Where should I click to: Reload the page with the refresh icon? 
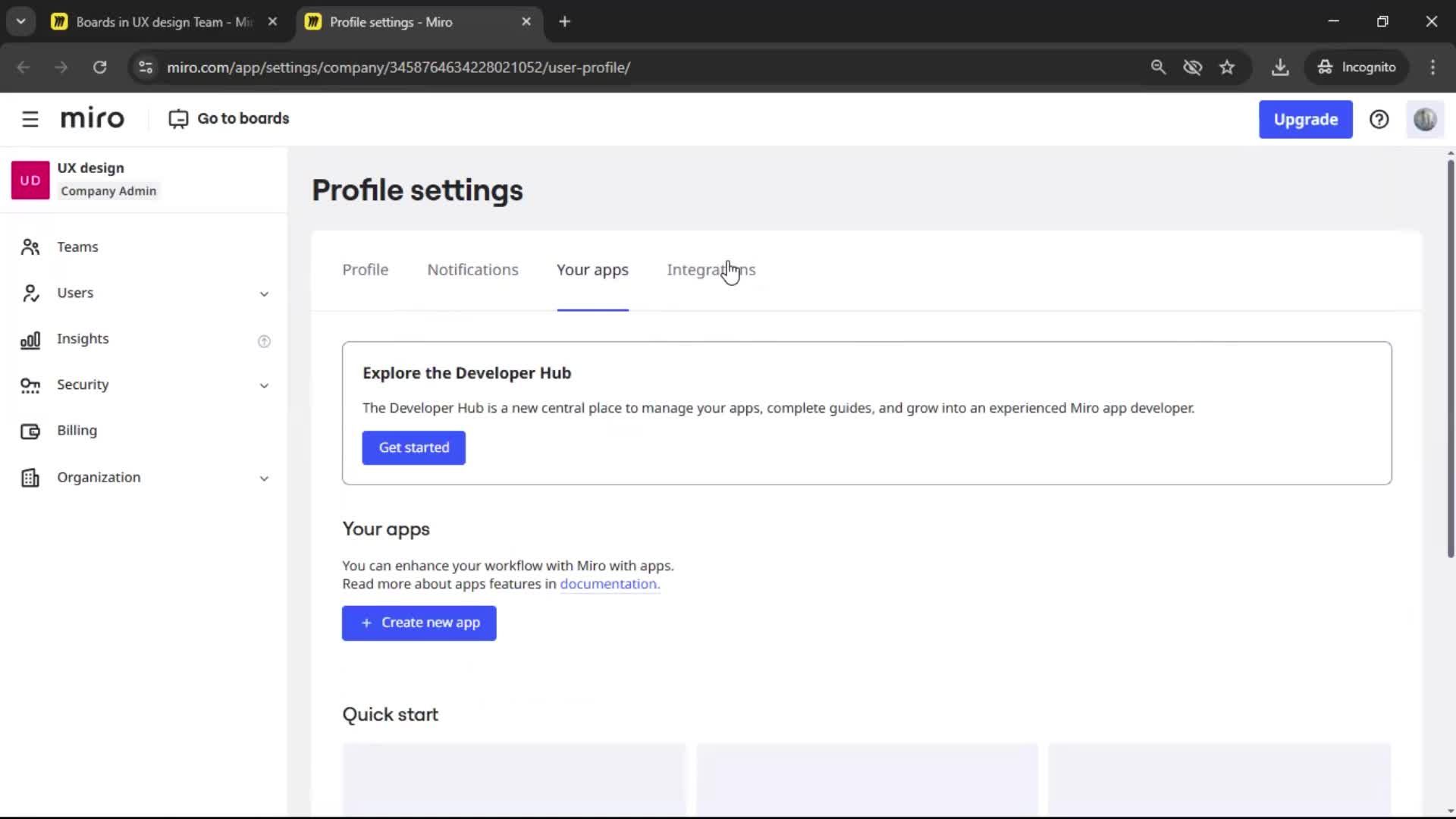coord(99,67)
